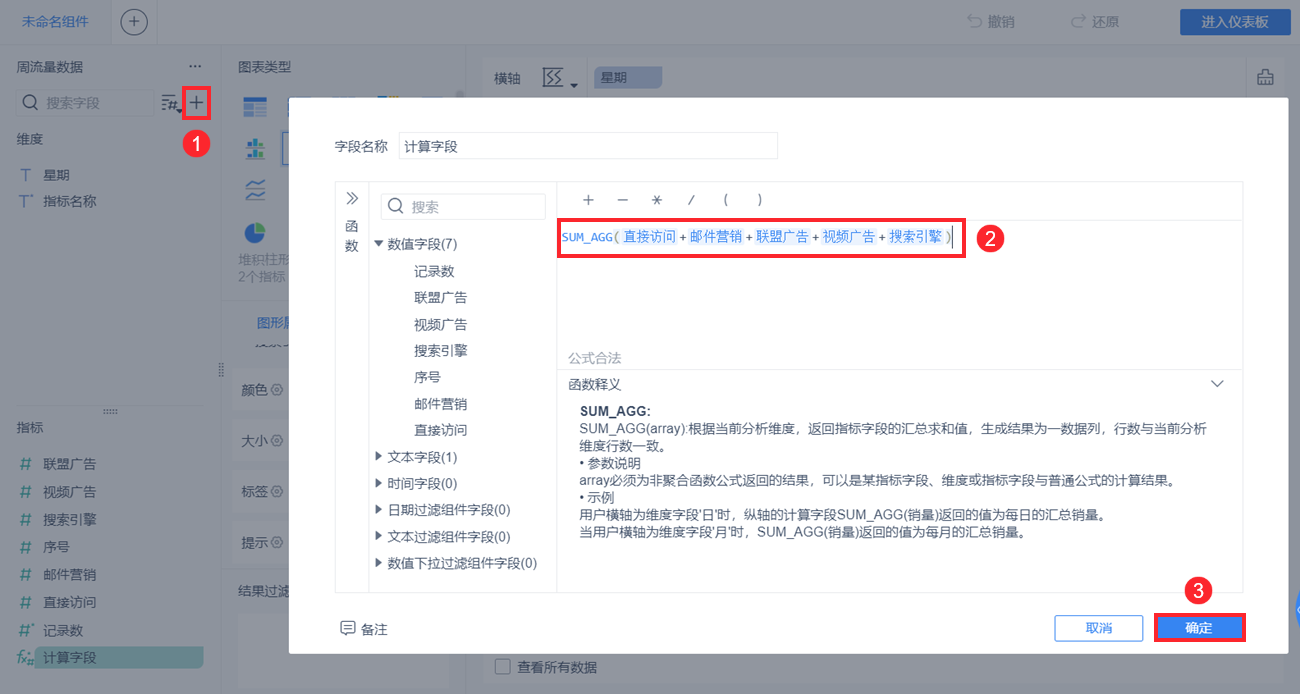Click the 进入仪表板 button
1300x694 pixels.
(1235, 22)
